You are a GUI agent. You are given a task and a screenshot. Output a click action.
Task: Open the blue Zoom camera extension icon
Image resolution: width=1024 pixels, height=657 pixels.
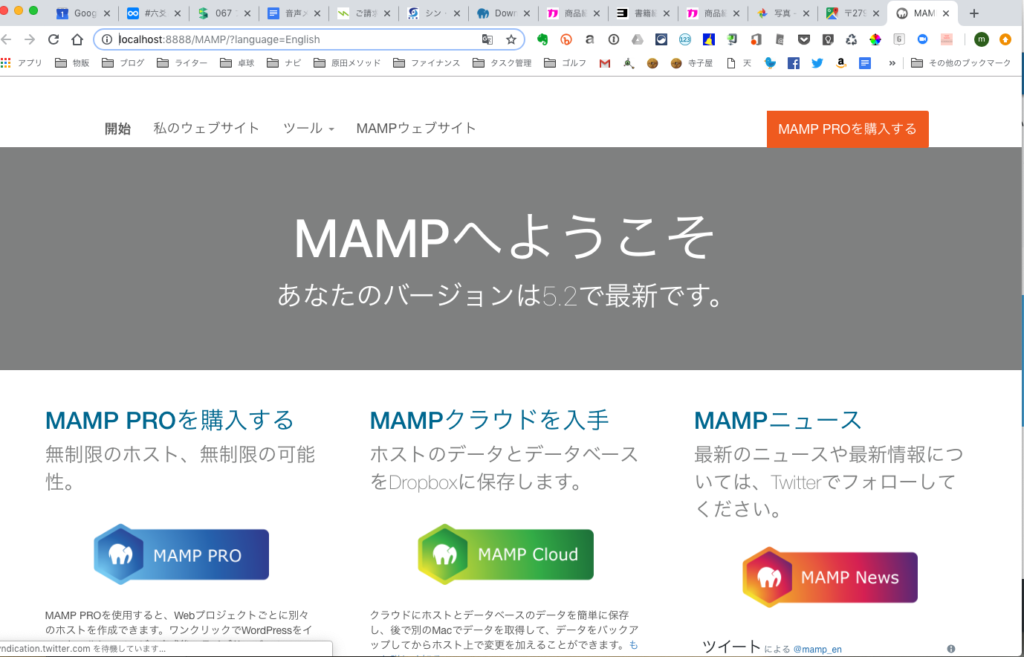click(922, 39)
